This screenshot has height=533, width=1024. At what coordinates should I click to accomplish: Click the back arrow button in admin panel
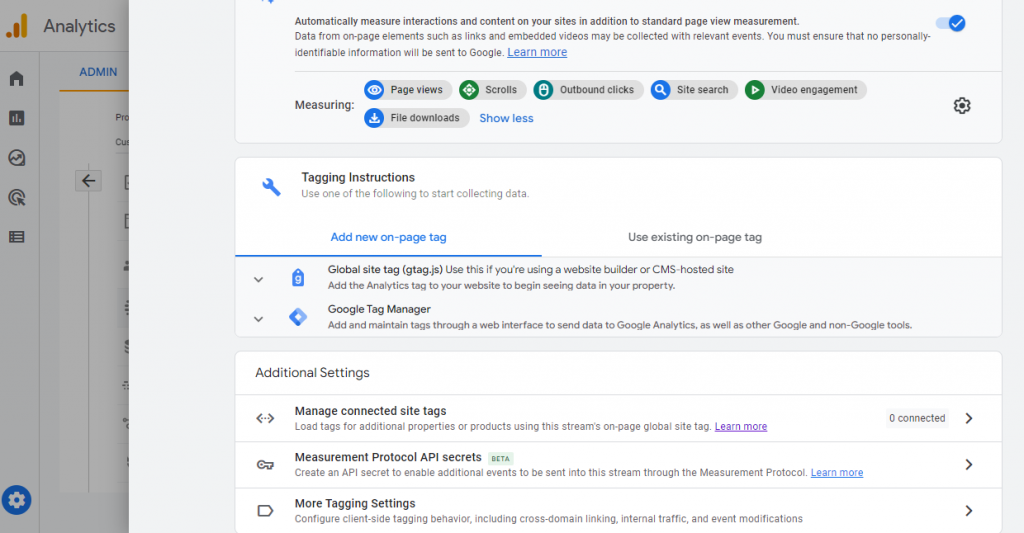point(89,181)
